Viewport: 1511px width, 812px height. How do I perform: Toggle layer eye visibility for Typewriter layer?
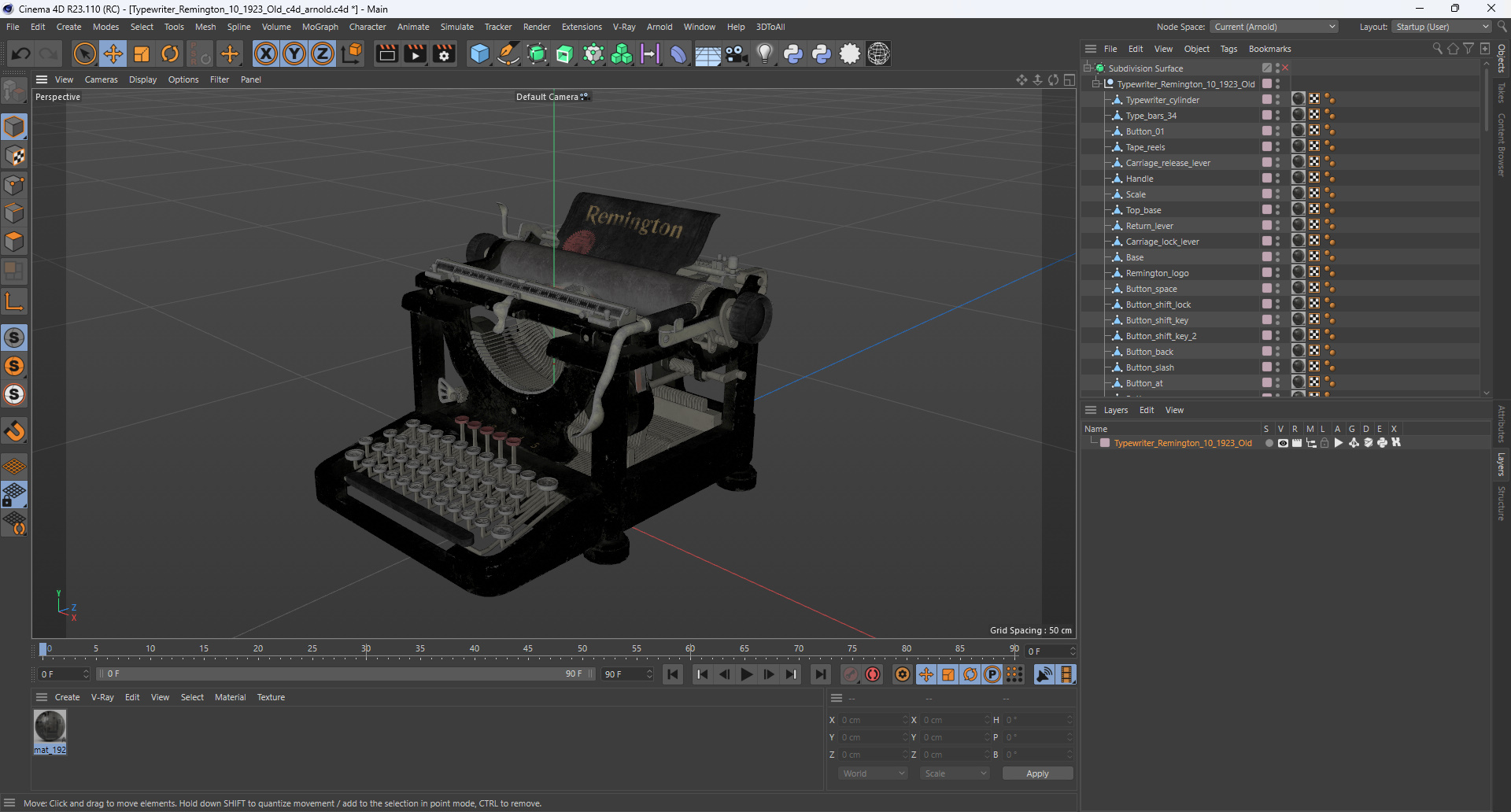pyautogui.click(x=1283, y=443)
